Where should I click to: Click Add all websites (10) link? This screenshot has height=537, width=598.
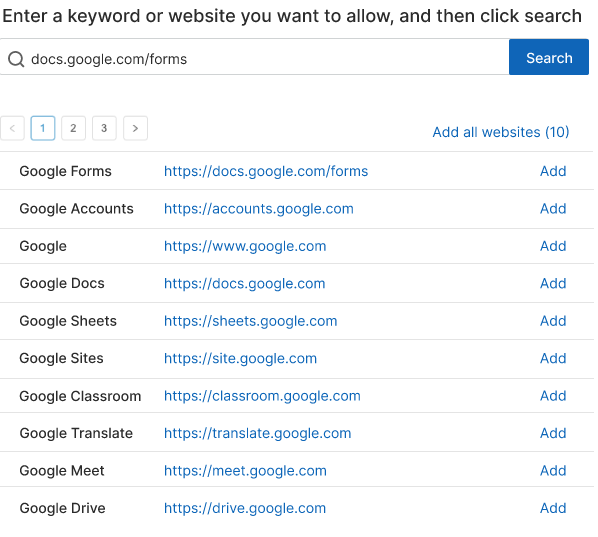[x=501, y=132]
